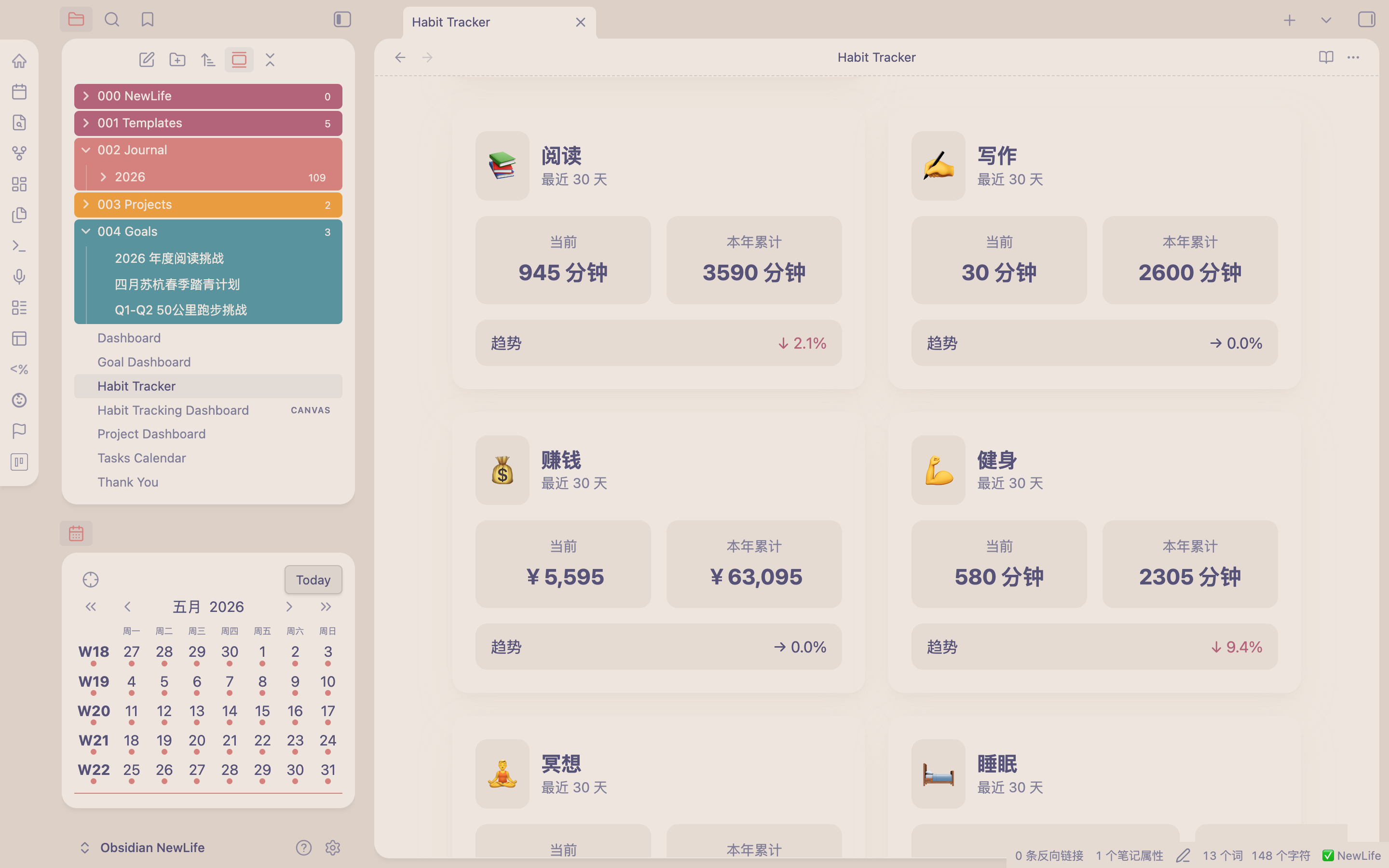Open Obsidian NewLife vault switcher
The width and height of the screenshot is (1389, 868).
(x=142, y=848)
